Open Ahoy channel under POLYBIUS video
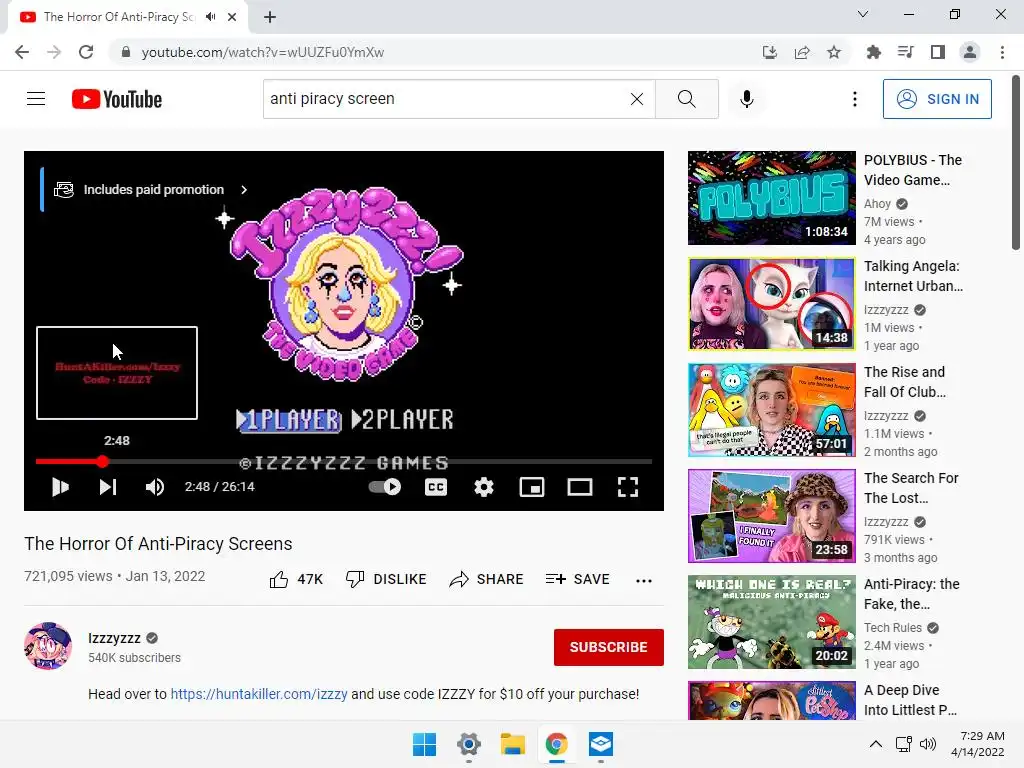This screenshot has height=768, width=1024. click(877, 204)
